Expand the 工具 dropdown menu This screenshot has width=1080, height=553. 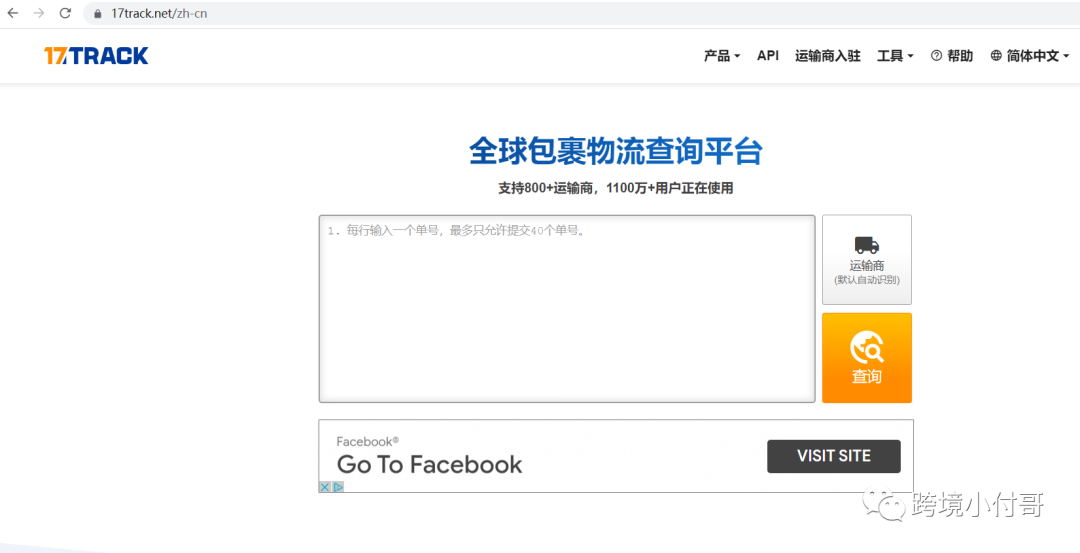pos(895,56)
